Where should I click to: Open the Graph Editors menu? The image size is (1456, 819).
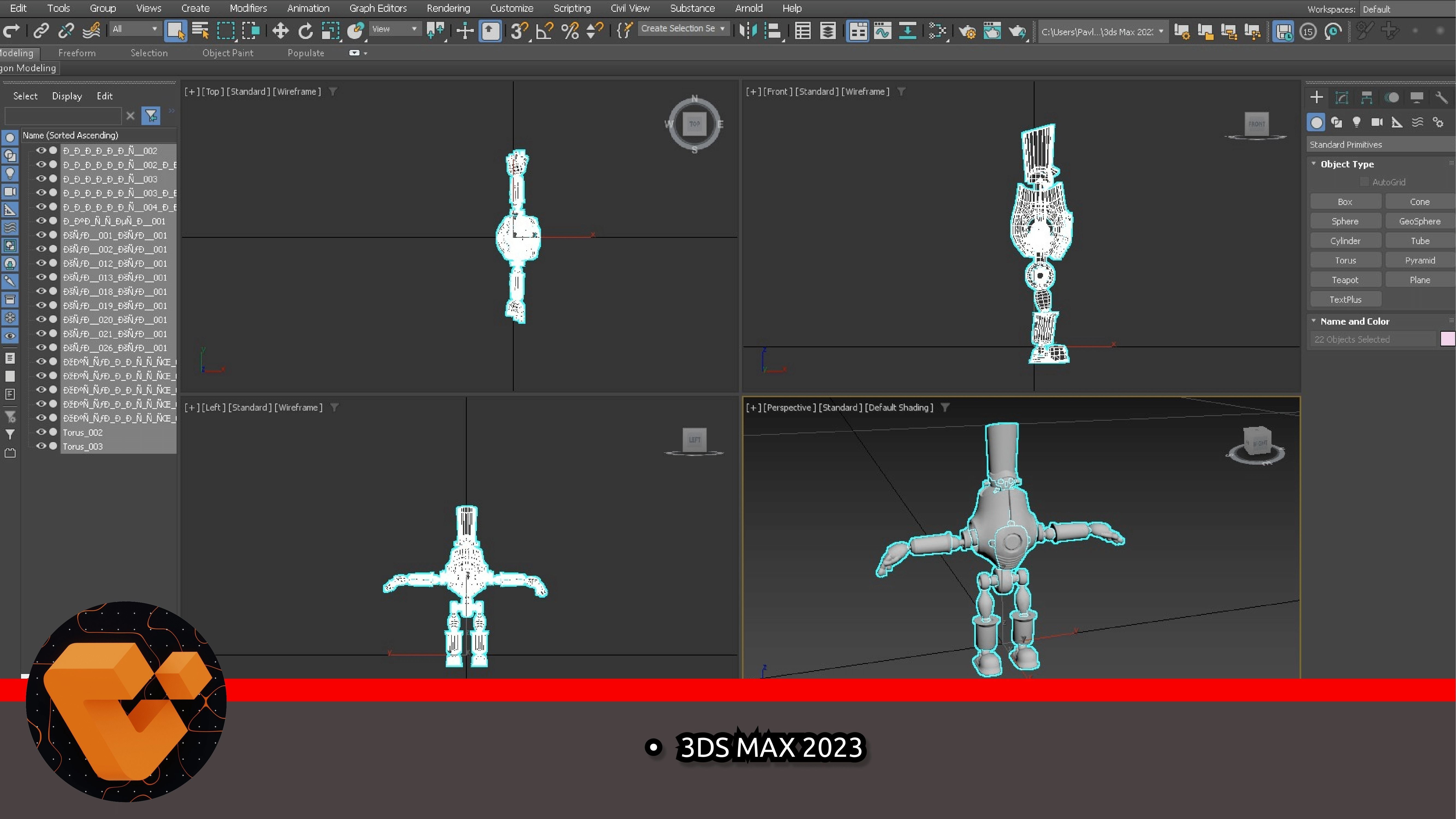point(378,8)
